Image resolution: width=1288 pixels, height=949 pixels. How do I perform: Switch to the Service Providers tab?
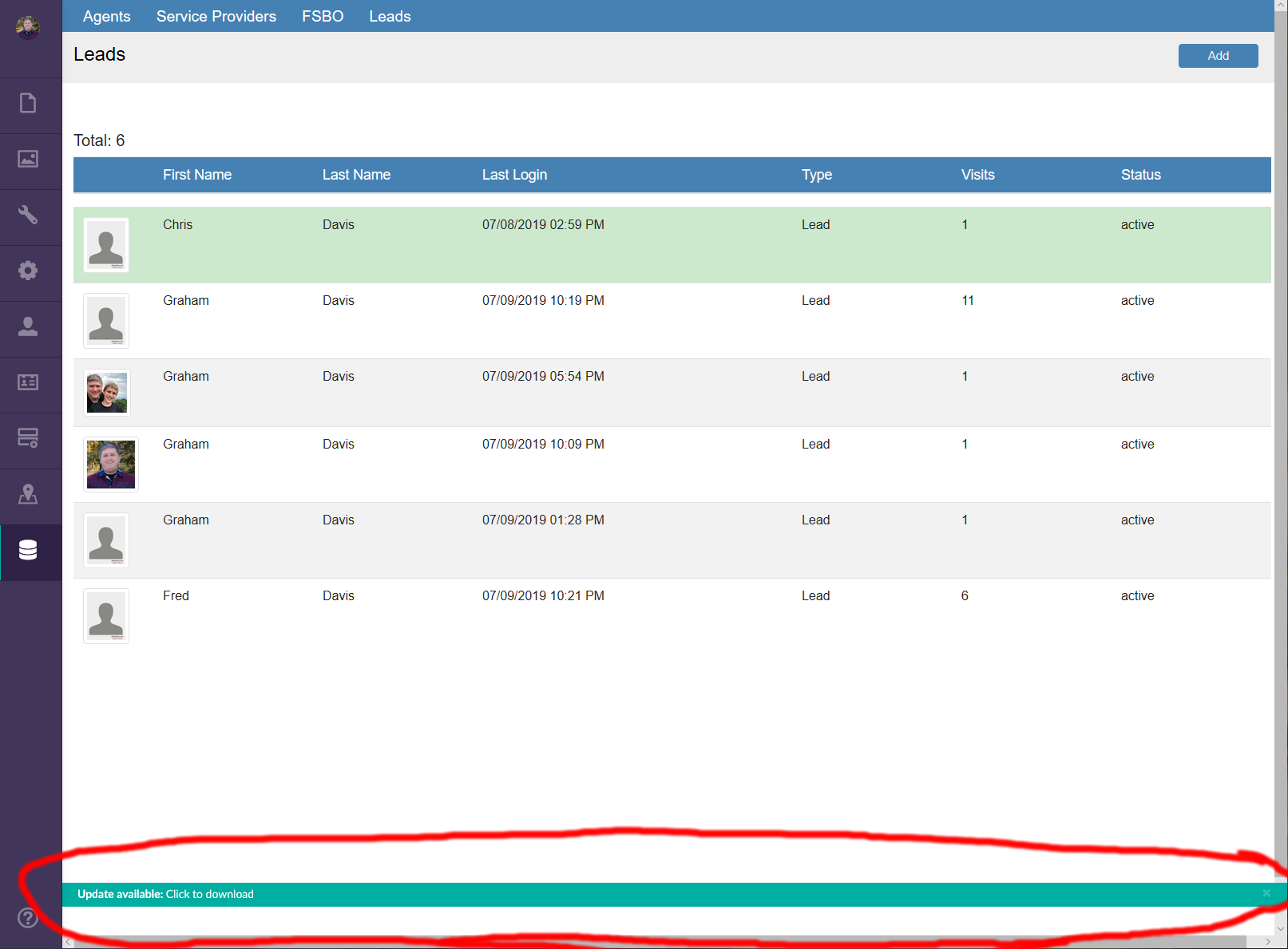pyautogui.click(x=216, y=17)
